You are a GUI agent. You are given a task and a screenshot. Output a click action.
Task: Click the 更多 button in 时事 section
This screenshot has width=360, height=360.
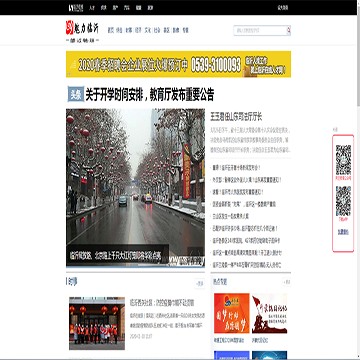pyautogui.click(x=200, y=284)
